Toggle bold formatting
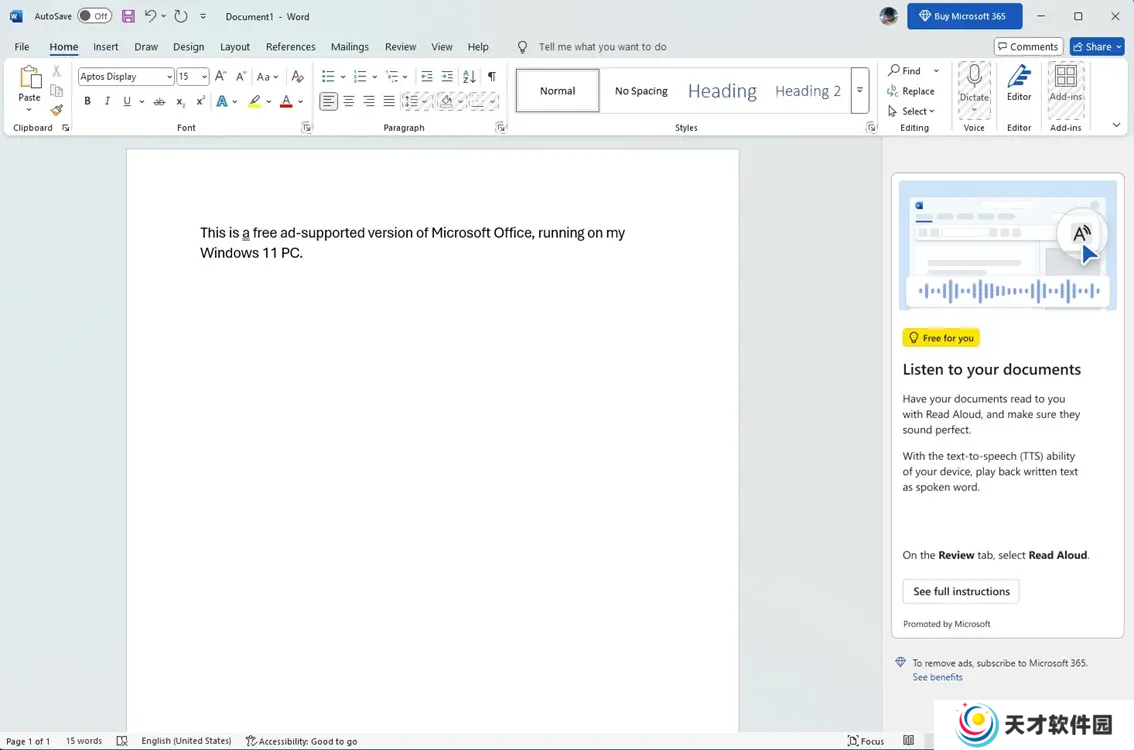Screen dimensions: 1134x750 pyautogui.click(x=88, y=101)
